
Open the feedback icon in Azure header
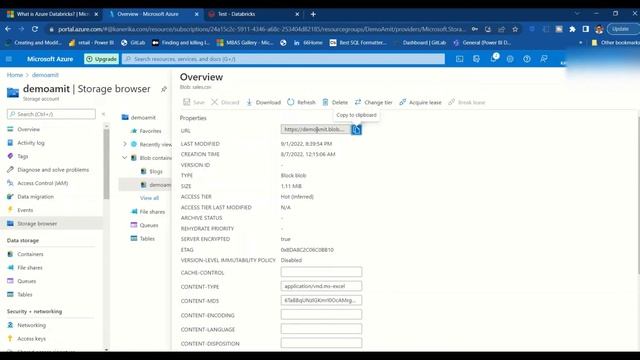544,59
